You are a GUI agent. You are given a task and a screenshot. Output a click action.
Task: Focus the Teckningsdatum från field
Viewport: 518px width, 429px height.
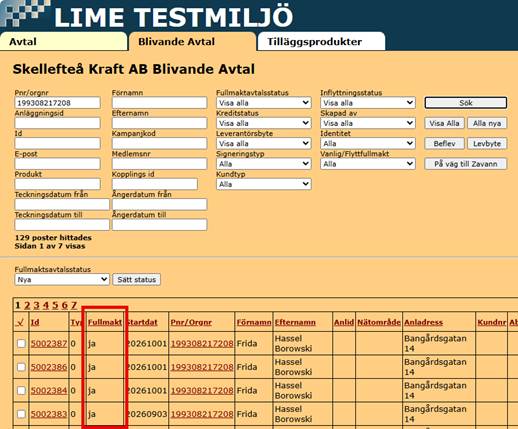click(62, 205)
